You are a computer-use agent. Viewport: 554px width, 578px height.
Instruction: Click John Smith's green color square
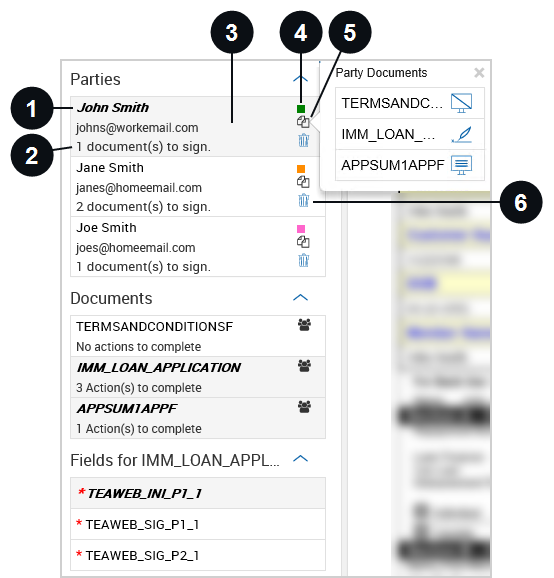[x=301, y=109]
